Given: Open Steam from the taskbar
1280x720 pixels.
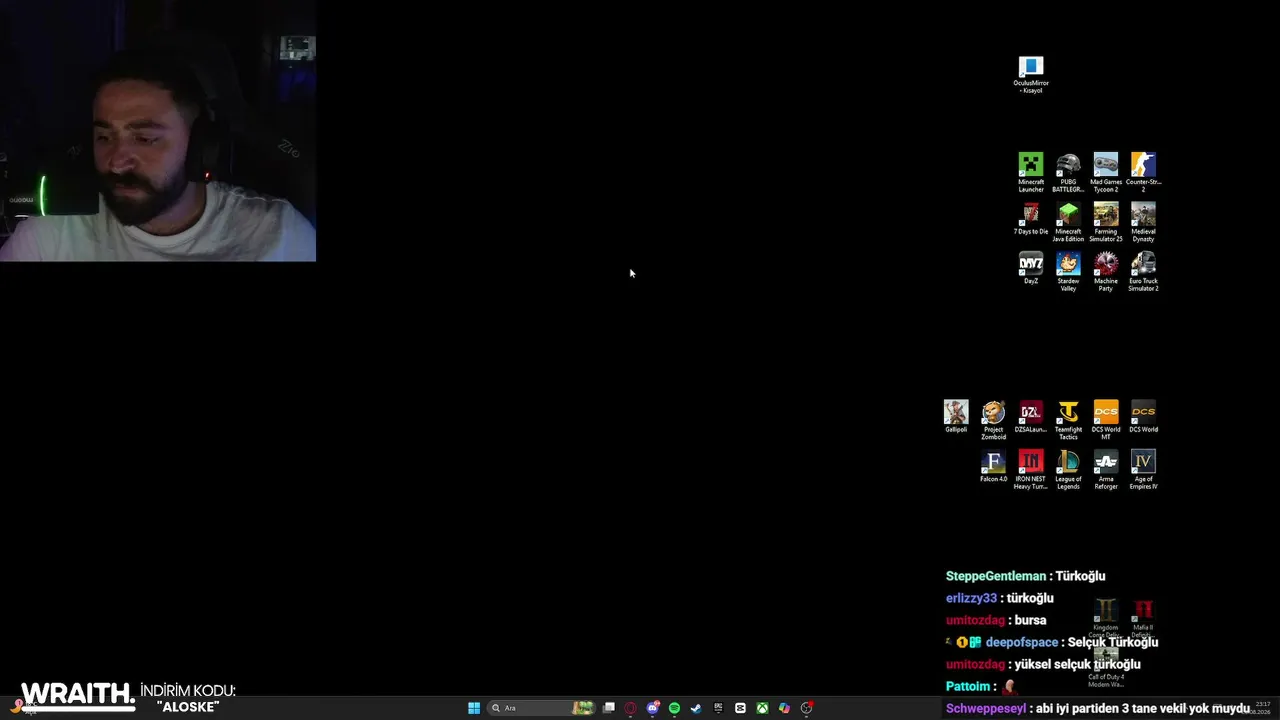Looking at the screenshot, I should [696, 708].
